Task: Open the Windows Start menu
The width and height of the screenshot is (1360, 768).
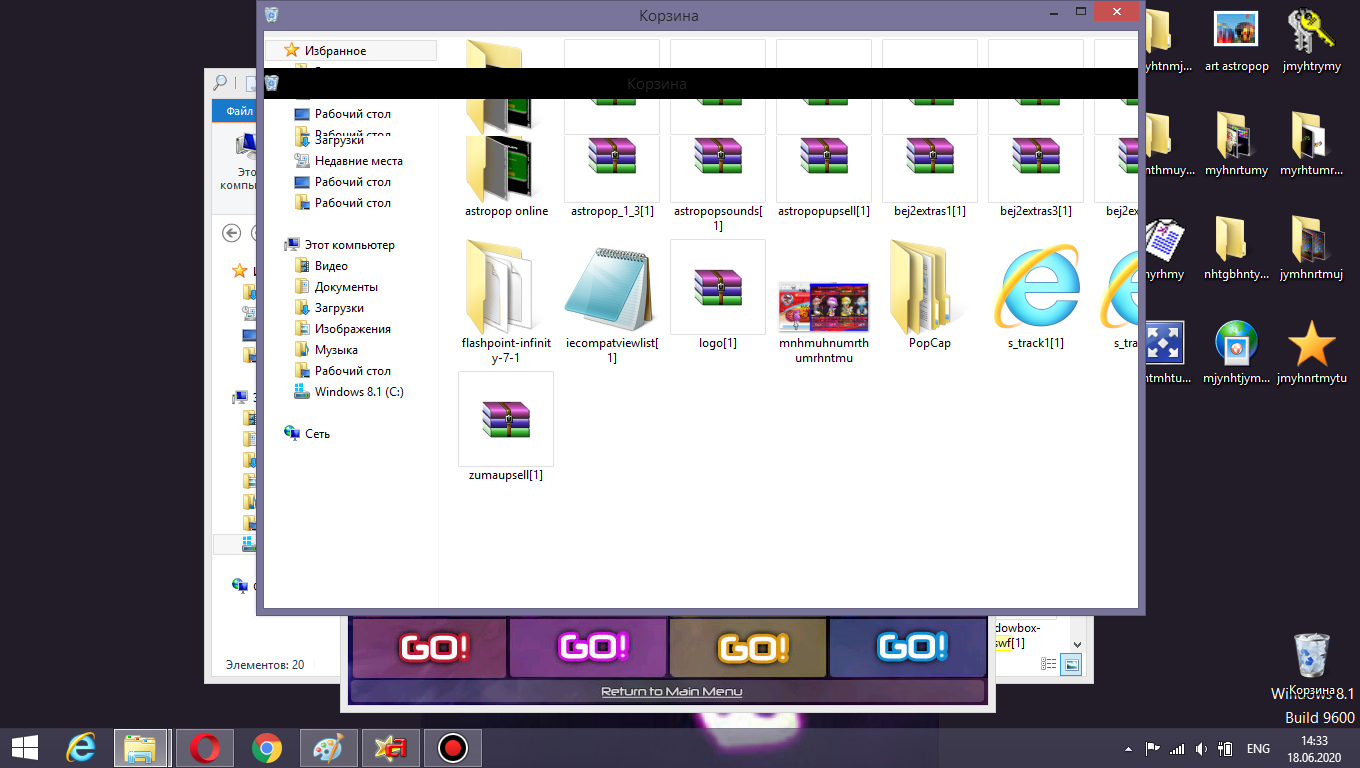Action: pos(24,747)
